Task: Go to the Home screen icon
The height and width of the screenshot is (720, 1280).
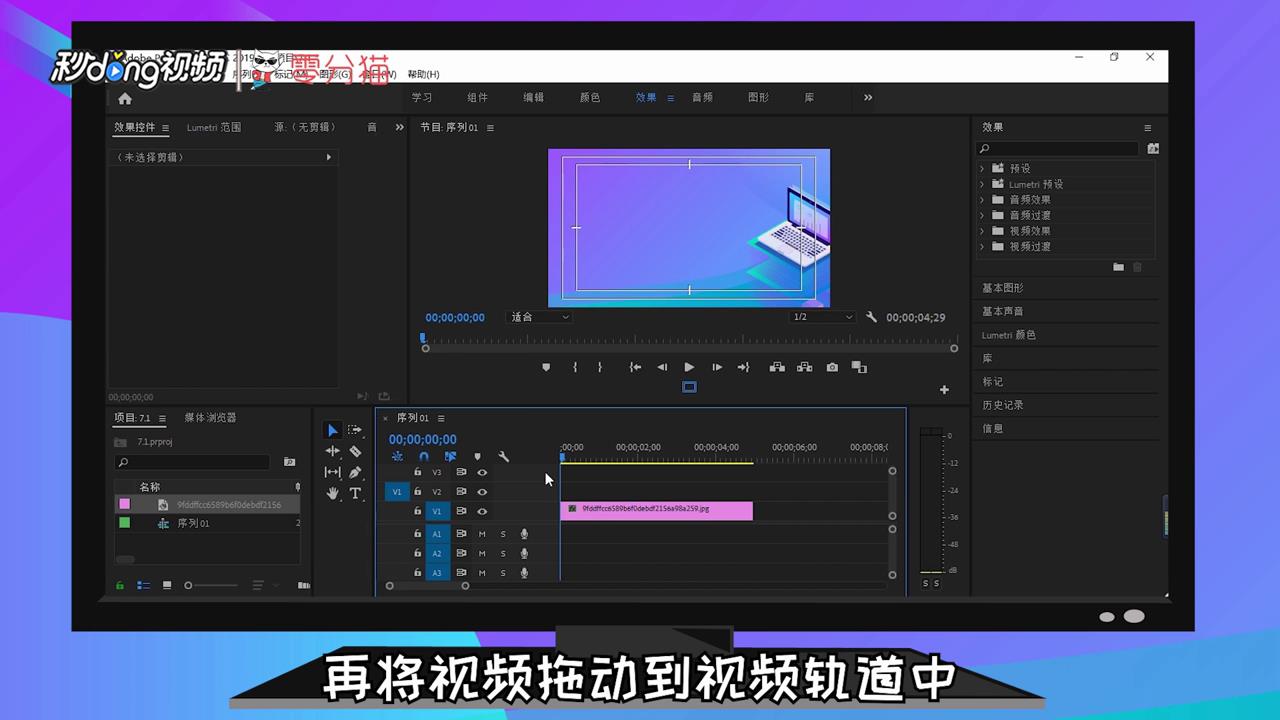Action: tap(125, 98)
